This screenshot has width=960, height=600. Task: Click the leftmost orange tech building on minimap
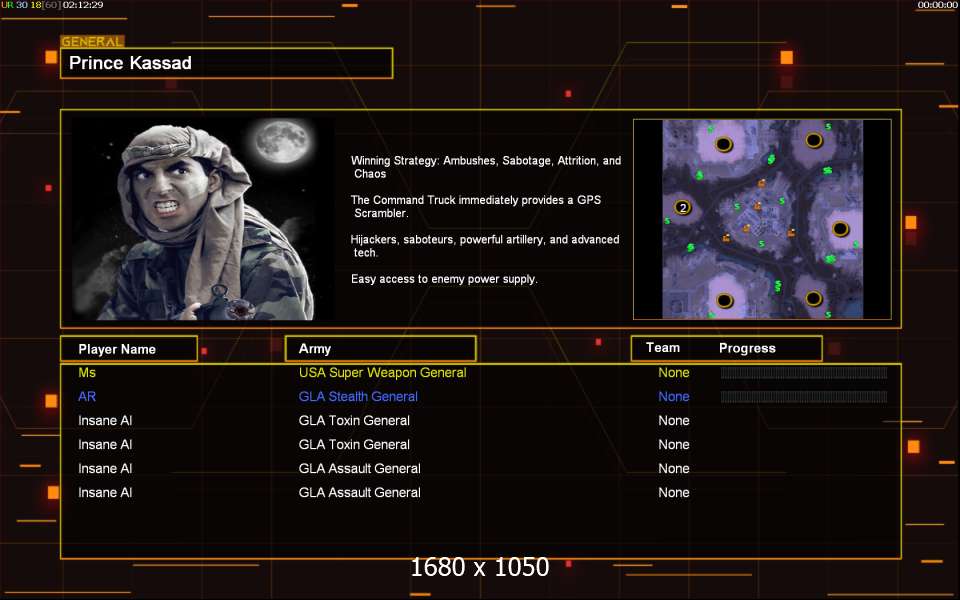click(x=726, y=237)
